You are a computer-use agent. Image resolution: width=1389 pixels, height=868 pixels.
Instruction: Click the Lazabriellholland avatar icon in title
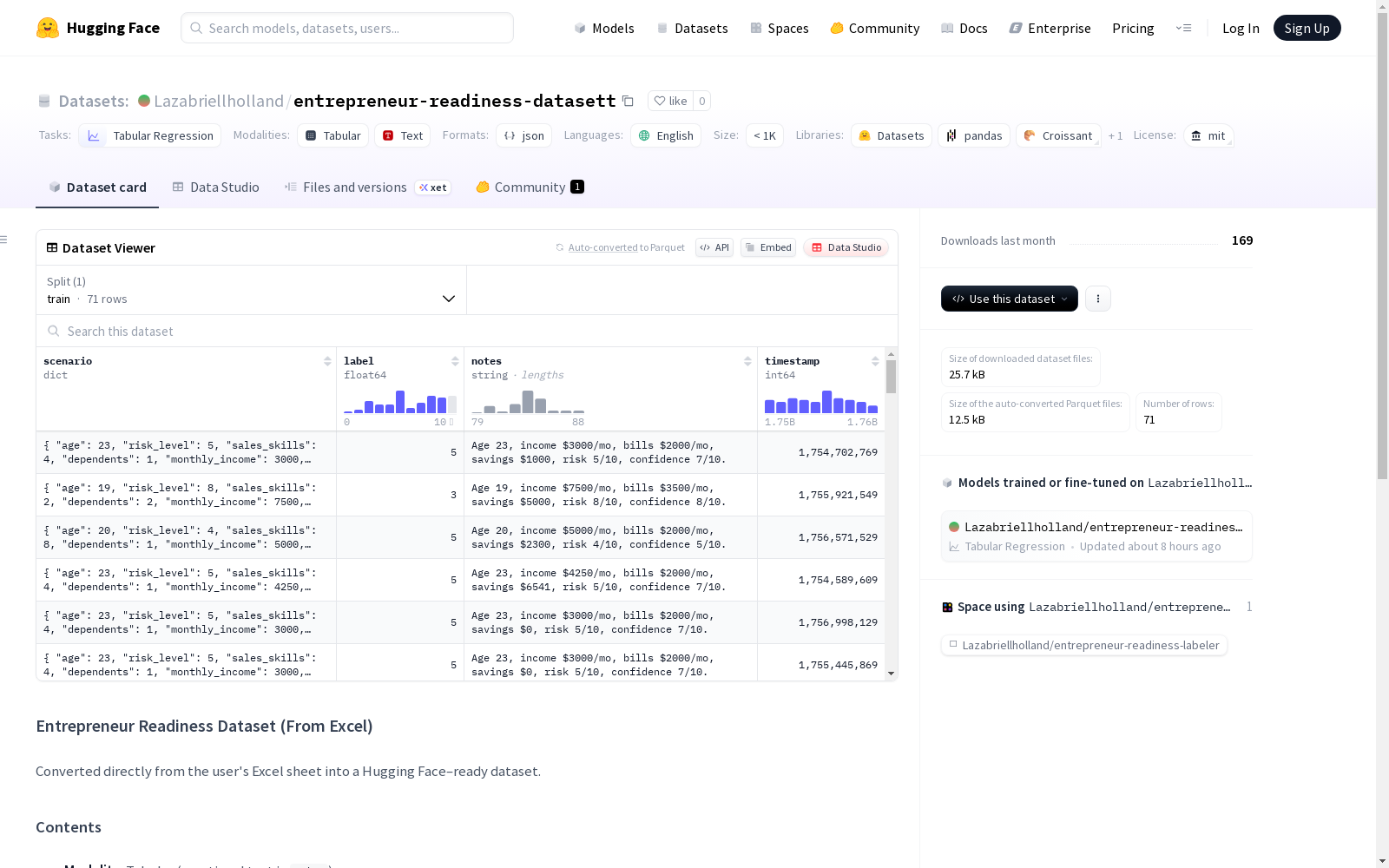click(x=144, y=101)
